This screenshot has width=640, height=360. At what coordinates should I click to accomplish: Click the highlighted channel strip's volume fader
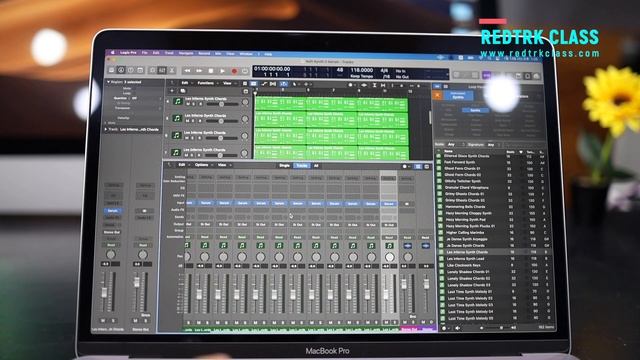[x=387, y=294]
